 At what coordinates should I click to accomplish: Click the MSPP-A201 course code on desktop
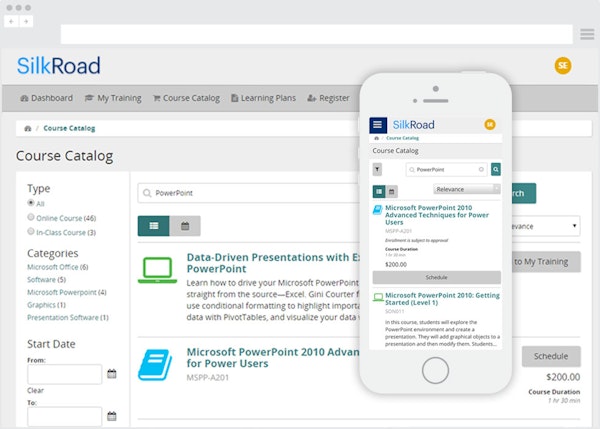[x=208, y=378]
